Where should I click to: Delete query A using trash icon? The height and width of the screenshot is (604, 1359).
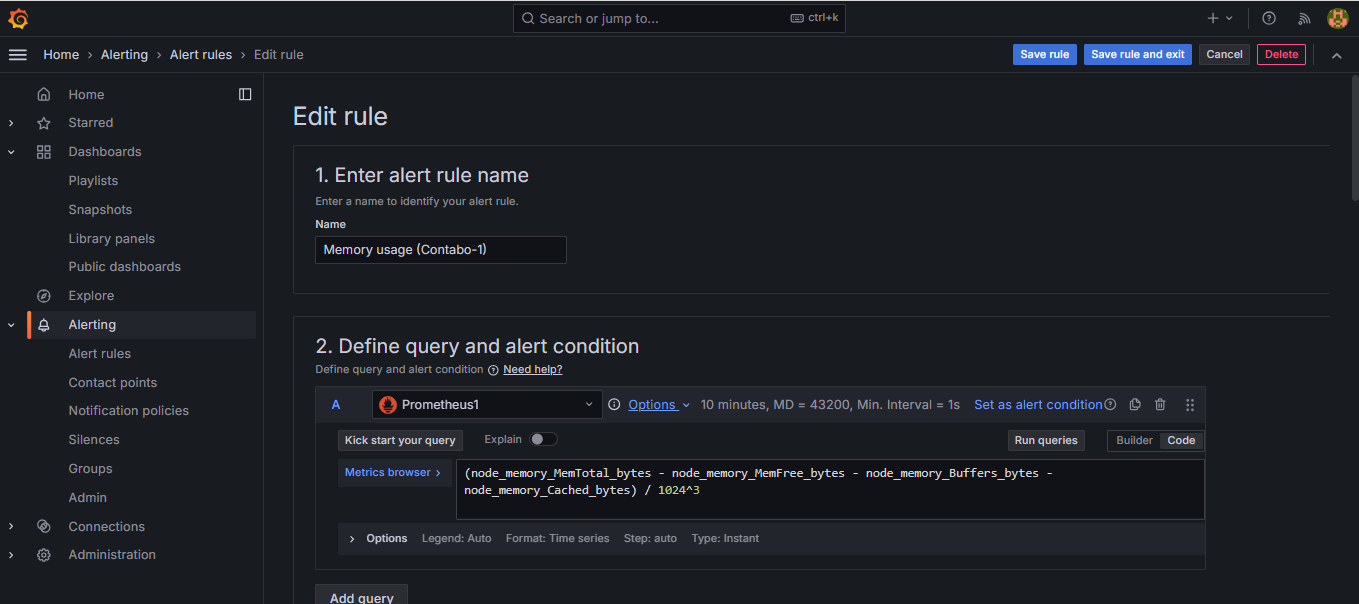point(1160,405)
